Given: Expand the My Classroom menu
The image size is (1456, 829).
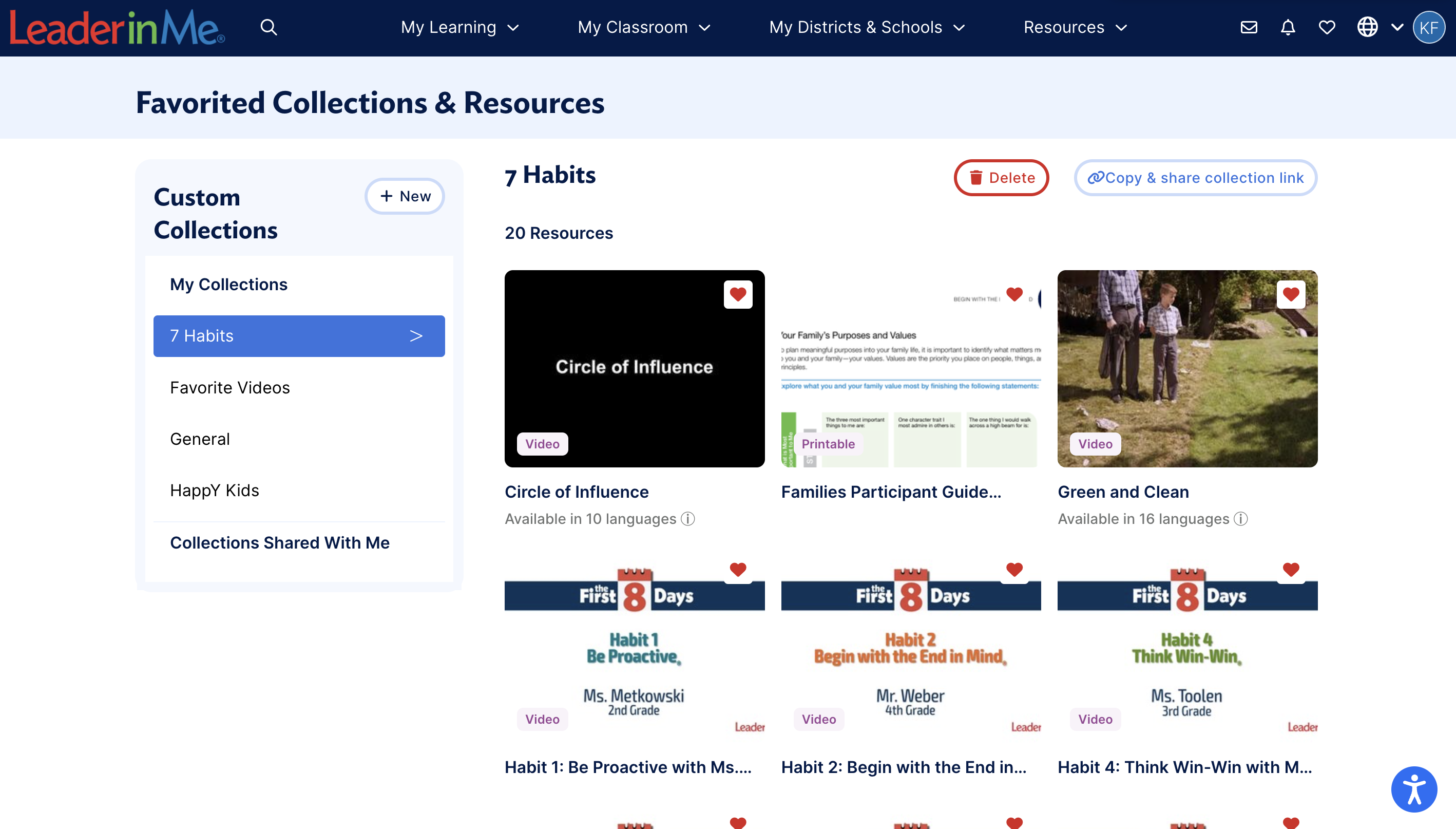Looking at the screenshot, I should (643, 27).
